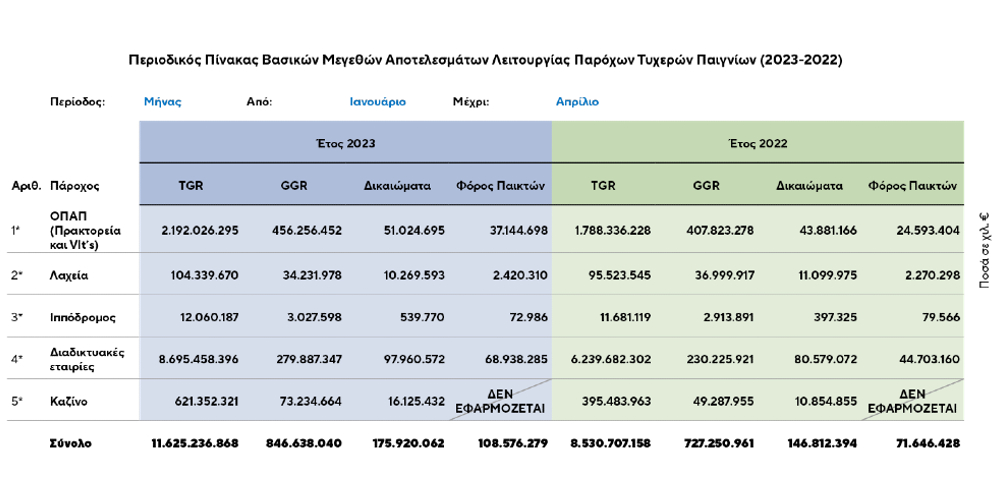Click total 2022 TGR value 8.530.707.158
Screen dimensions: 1000x500
coord(608,443)
